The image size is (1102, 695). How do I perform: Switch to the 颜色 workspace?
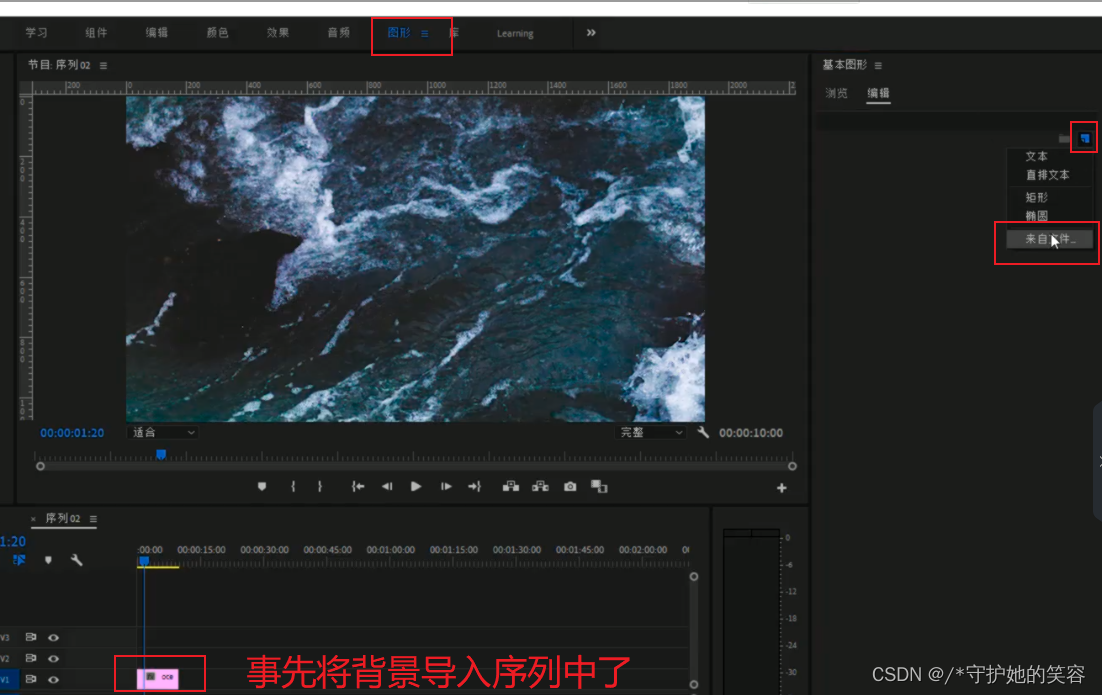click(217, 32)
